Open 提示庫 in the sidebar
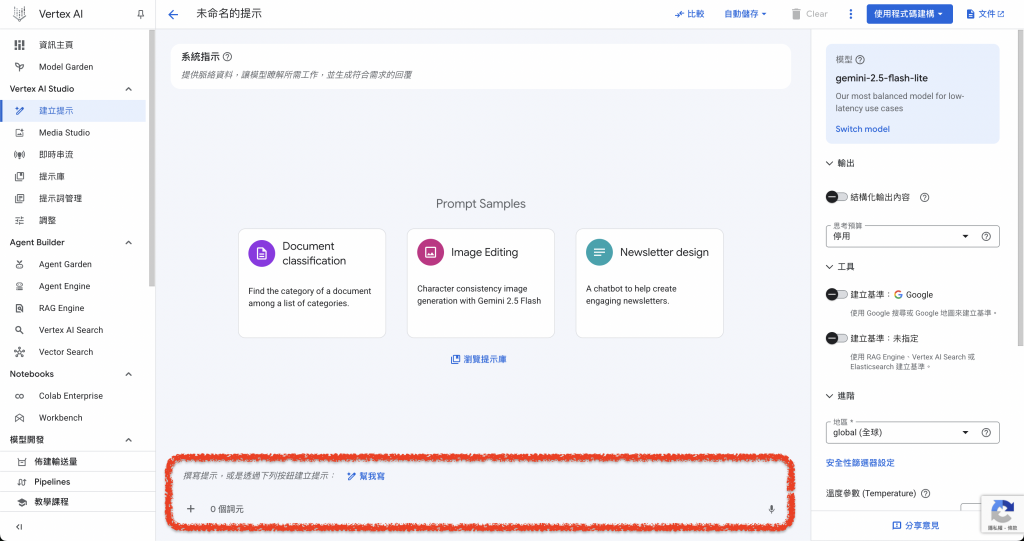This screenshot has height=541, width=1024. [x=74, y=176]
